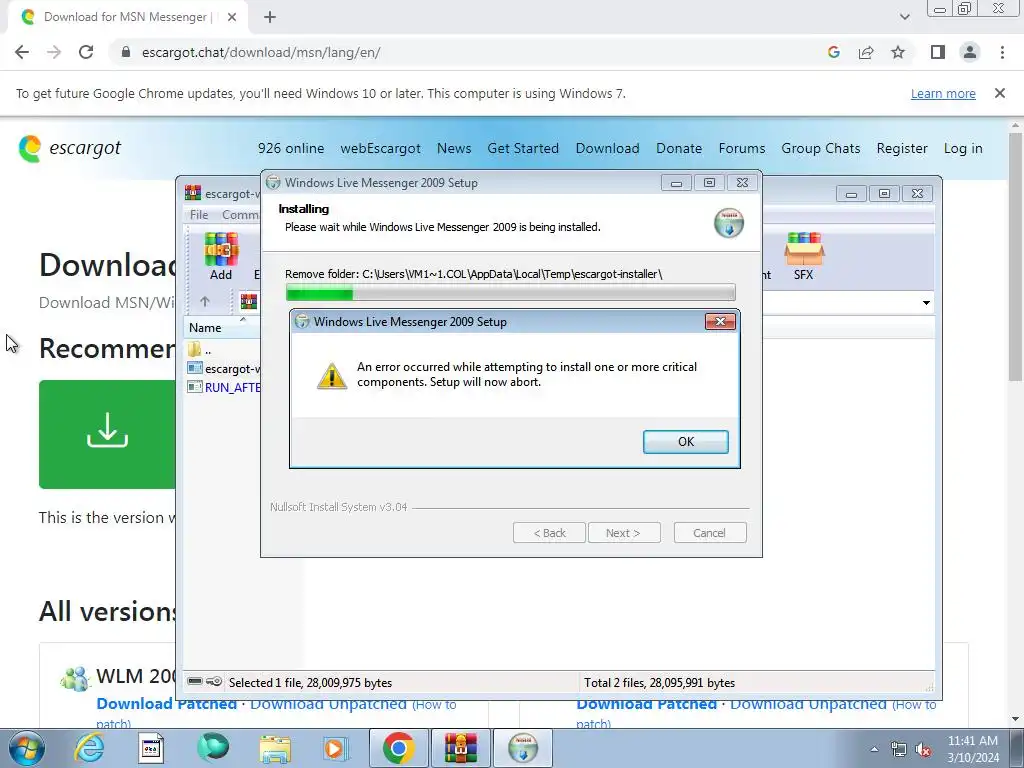Go up one folder in WinRAR
1024x768 pixels.
point(204,301)
